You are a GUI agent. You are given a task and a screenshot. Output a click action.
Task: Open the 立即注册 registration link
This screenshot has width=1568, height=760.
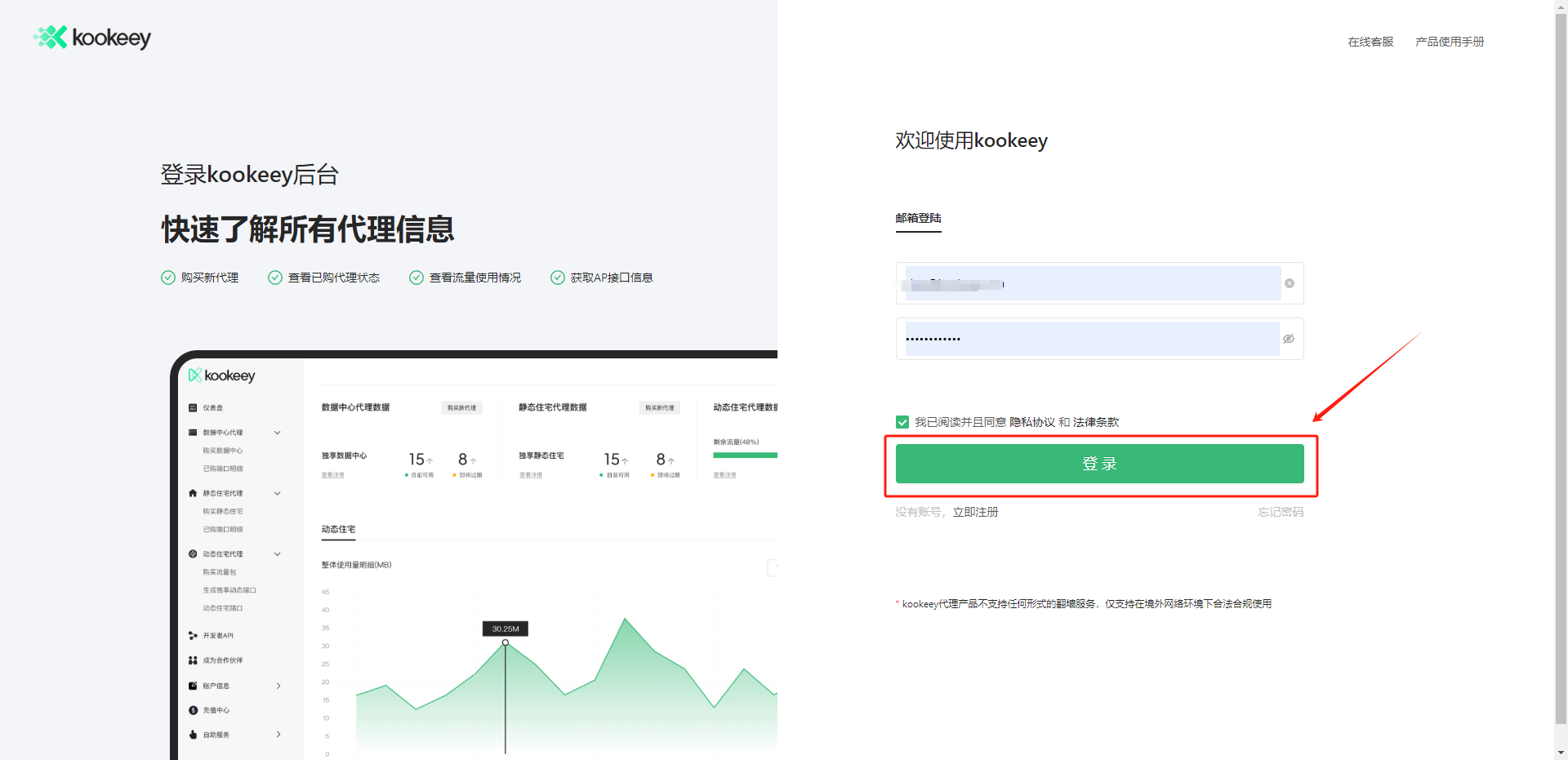coord(975,512)
